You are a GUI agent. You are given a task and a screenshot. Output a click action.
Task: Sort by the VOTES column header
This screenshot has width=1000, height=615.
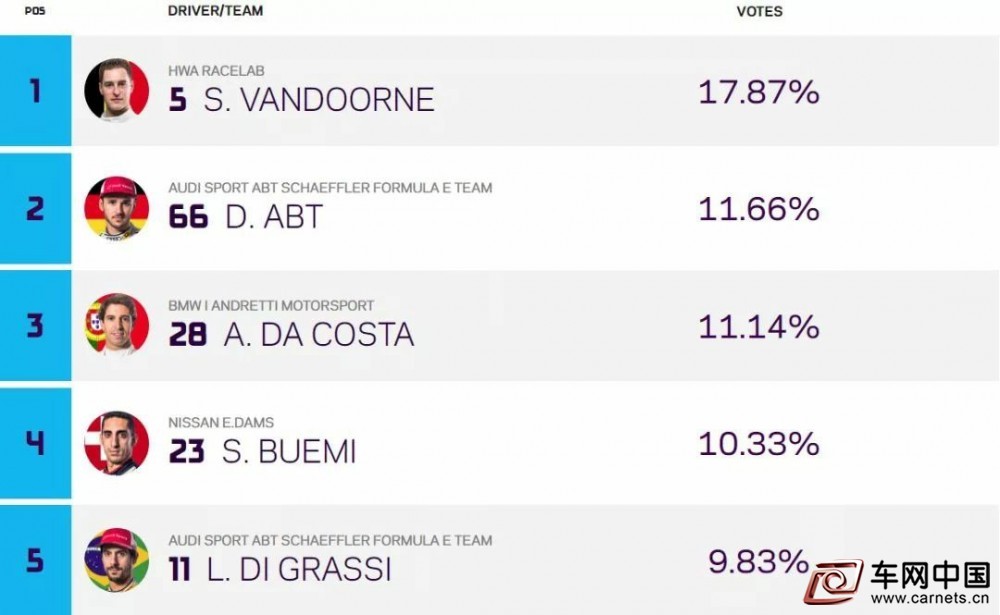pos(759,11)
